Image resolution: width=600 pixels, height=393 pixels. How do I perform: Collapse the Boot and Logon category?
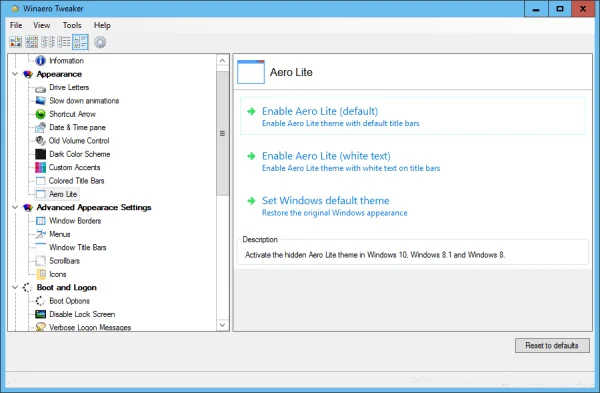[x=15, y=287]
